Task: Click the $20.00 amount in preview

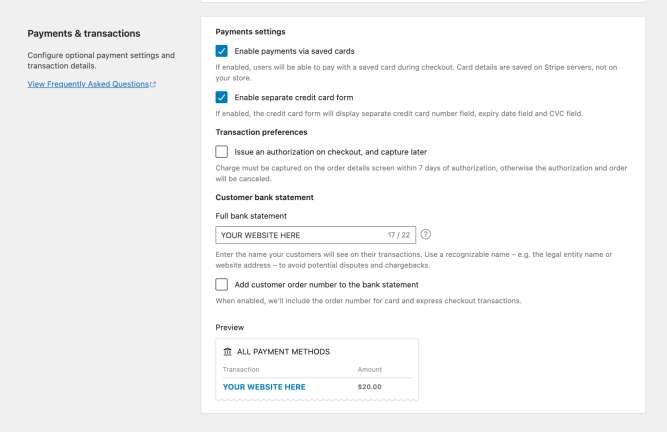Action: point(370,387)
